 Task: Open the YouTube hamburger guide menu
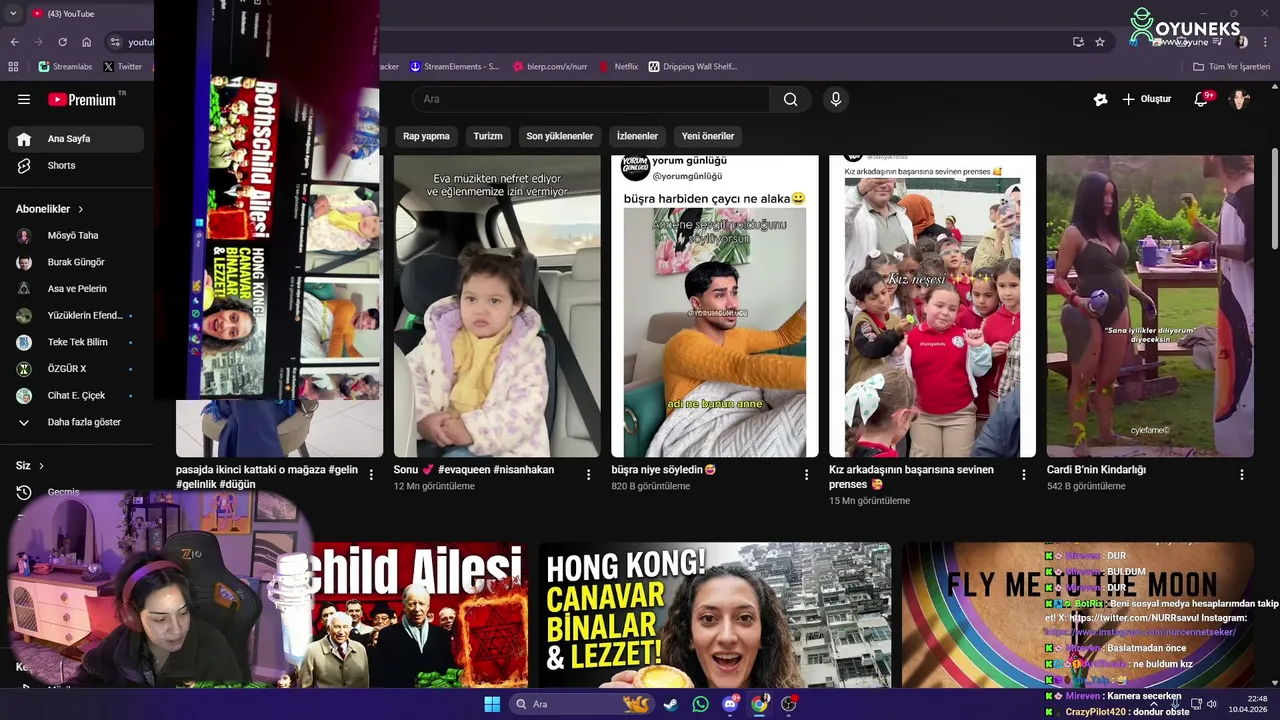[x=24, y=99]
